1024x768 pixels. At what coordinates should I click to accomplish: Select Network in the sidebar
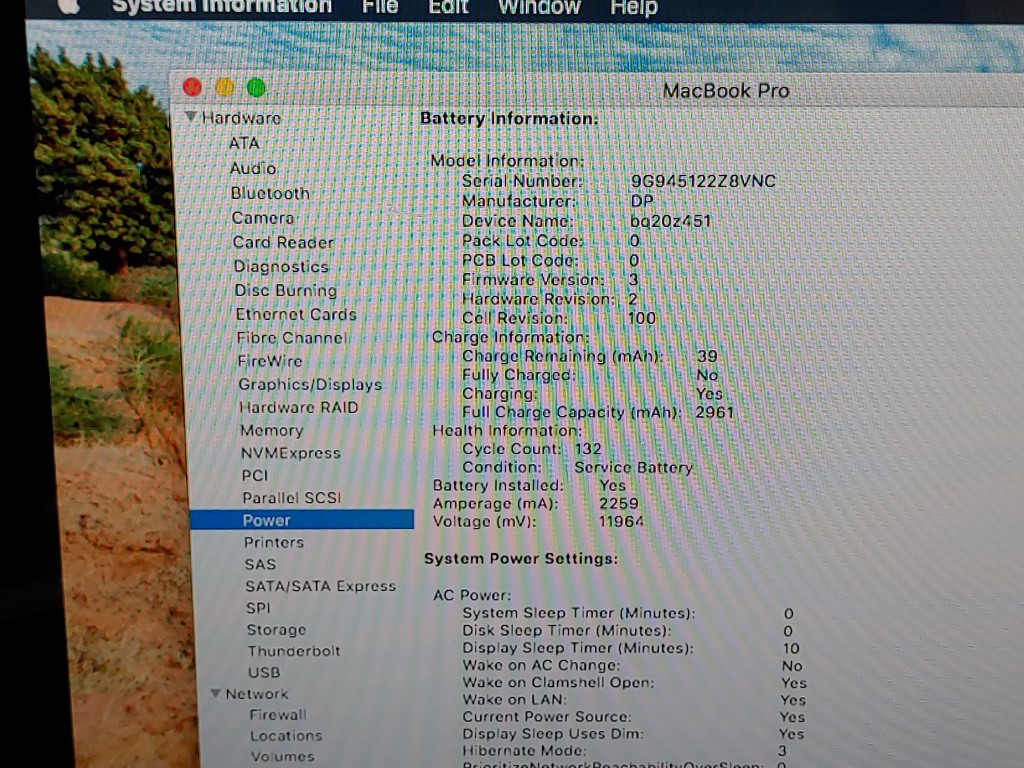tap(257, 694)
